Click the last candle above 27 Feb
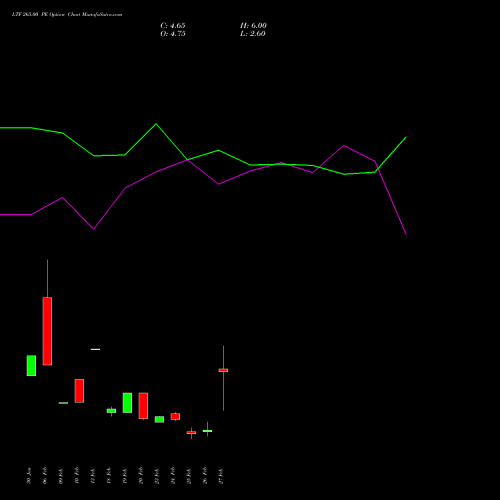 tap(223, 370)
